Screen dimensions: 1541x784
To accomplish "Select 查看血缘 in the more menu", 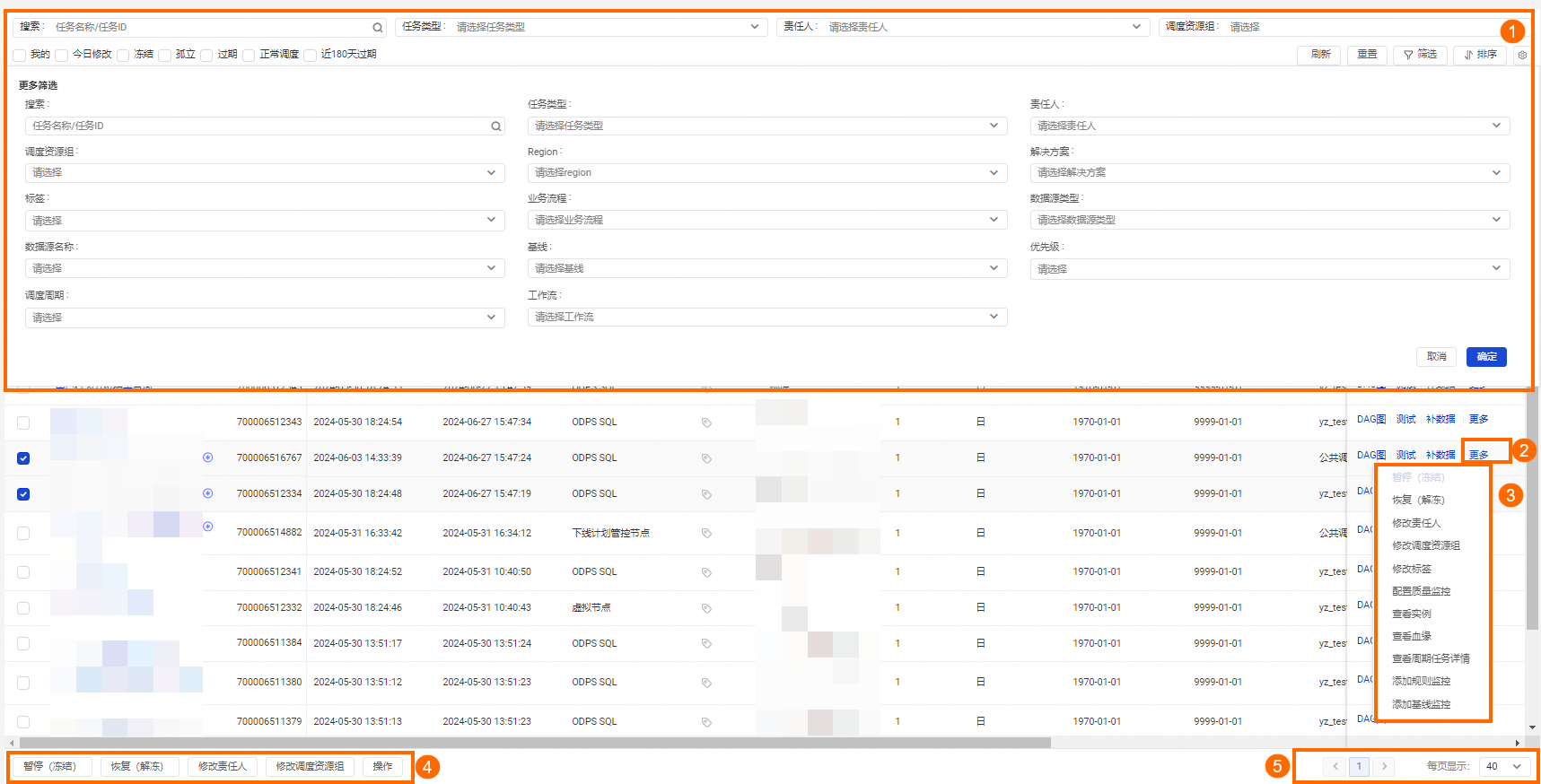I will click(1412, 636).
